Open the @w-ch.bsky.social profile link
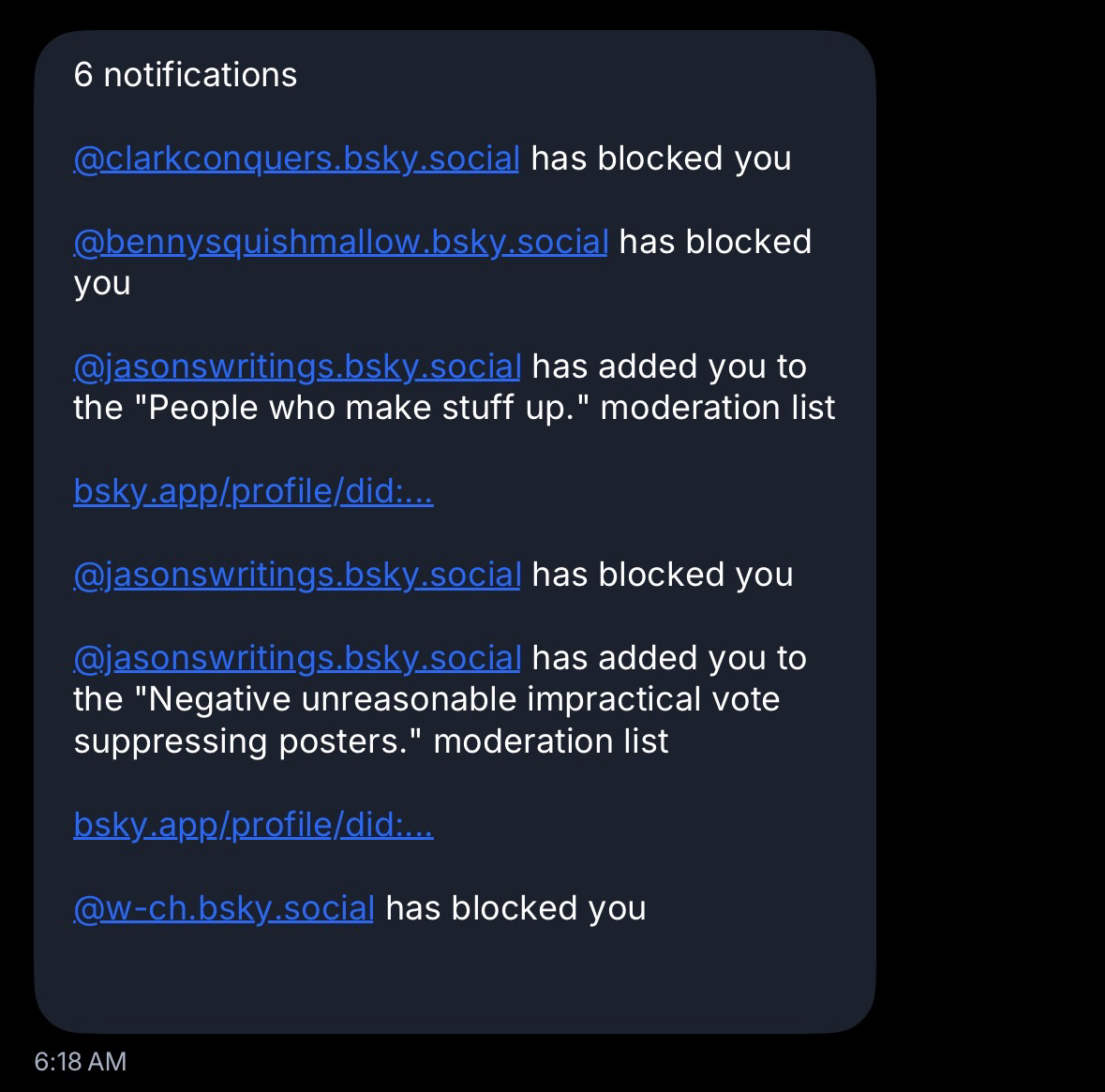The width and height of the screenshot is (1105, 1092). pos(223,907)
